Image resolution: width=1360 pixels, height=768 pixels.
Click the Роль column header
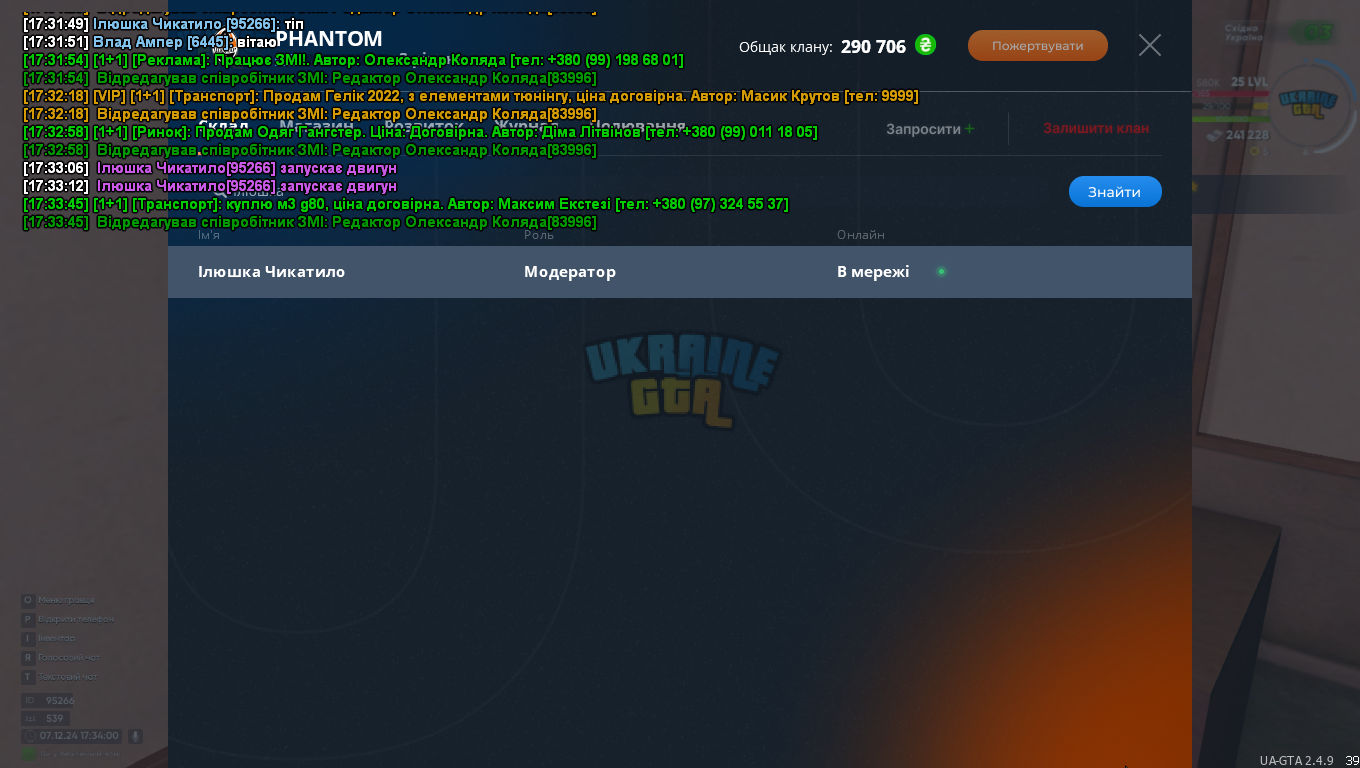[539, 235]
